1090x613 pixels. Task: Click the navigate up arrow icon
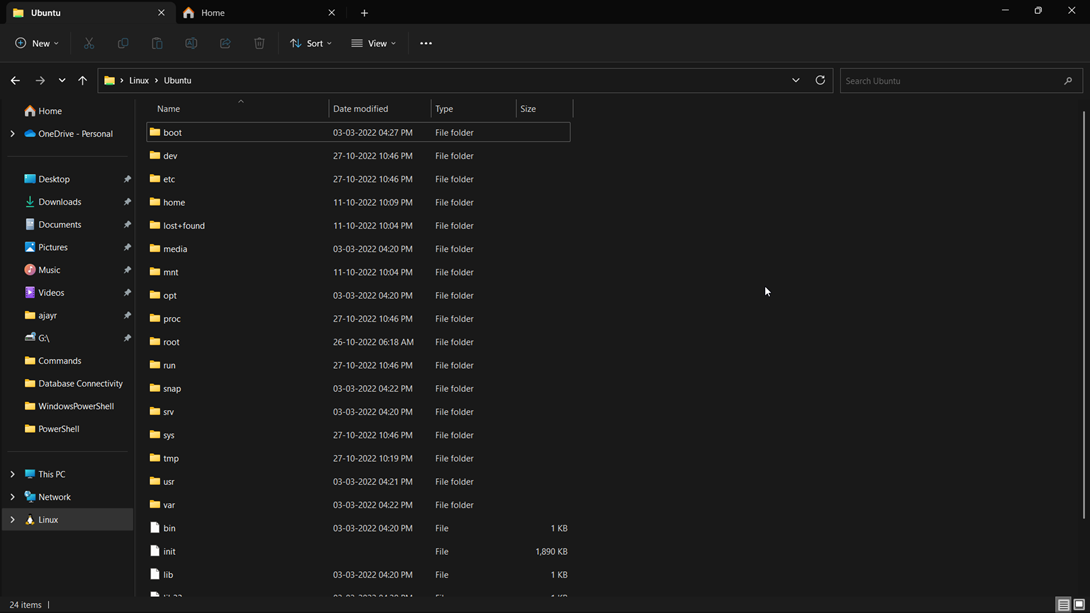(x=82, y=80)
